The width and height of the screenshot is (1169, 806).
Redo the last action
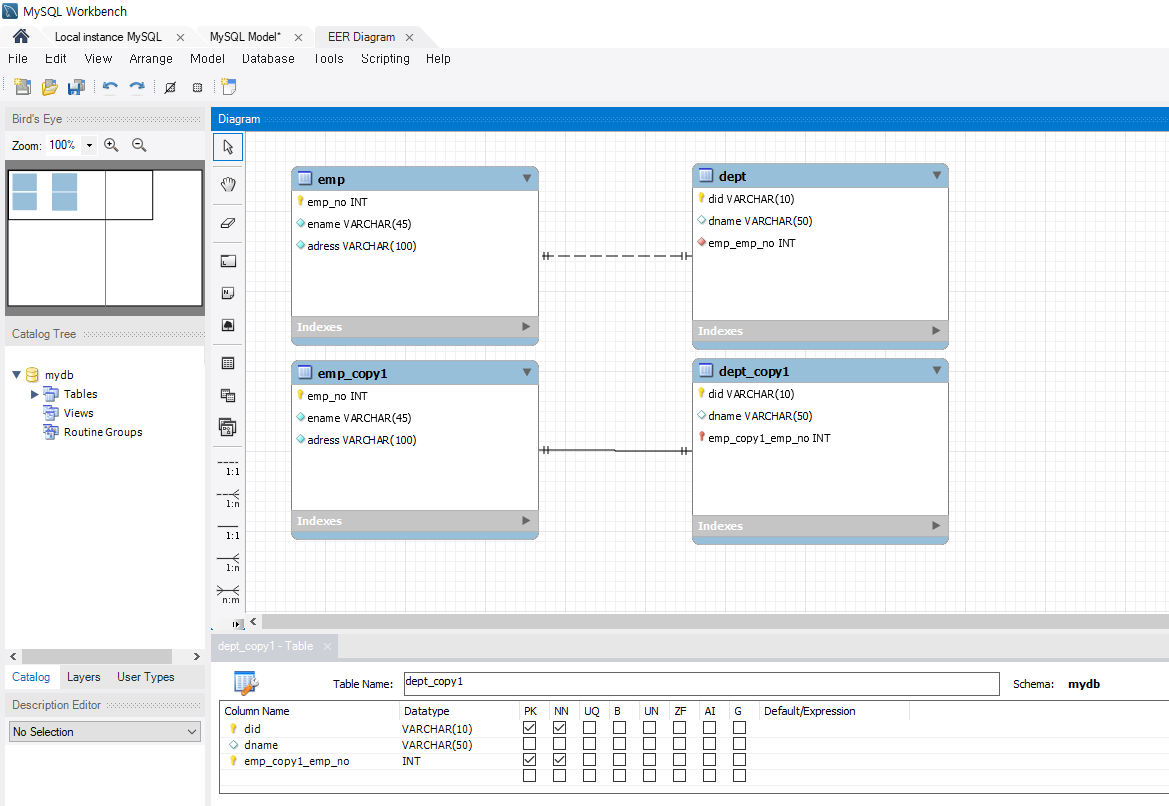pos(137,87)
